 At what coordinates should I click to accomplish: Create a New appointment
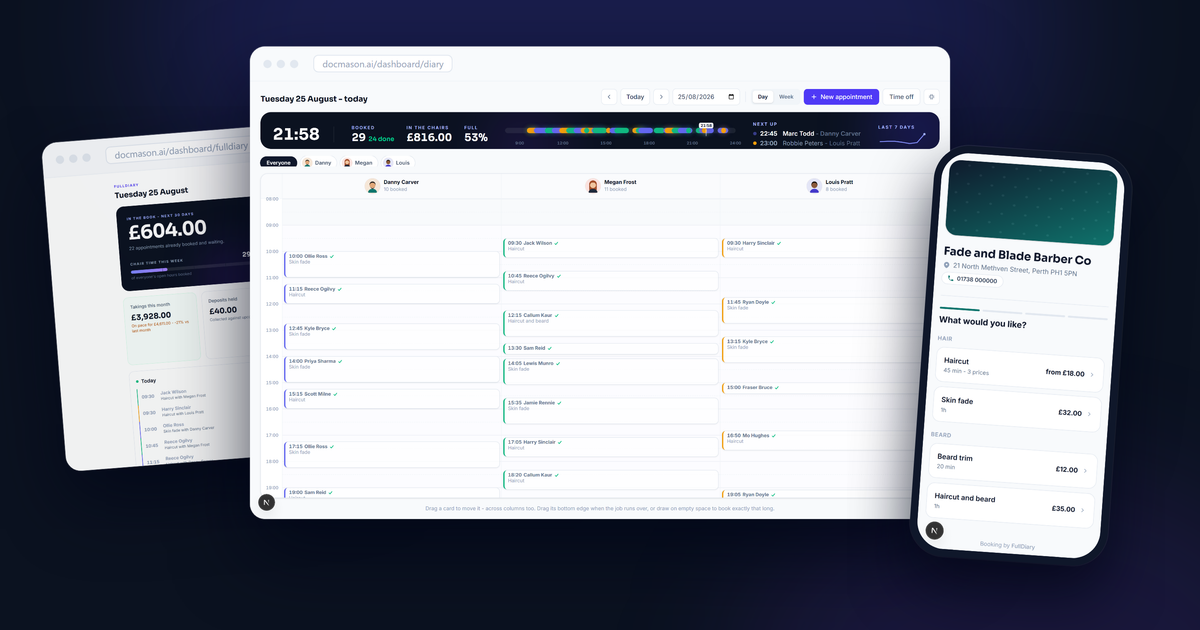tap(841, 97)
